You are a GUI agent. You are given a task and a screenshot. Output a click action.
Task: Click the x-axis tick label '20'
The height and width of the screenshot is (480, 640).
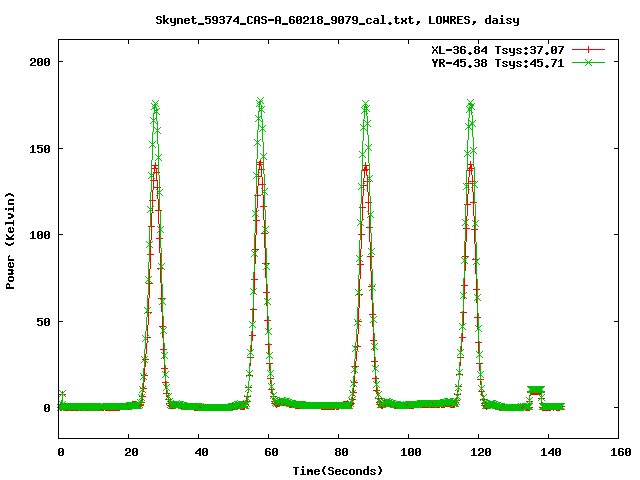pyautogui.click(x=131, y=452)
